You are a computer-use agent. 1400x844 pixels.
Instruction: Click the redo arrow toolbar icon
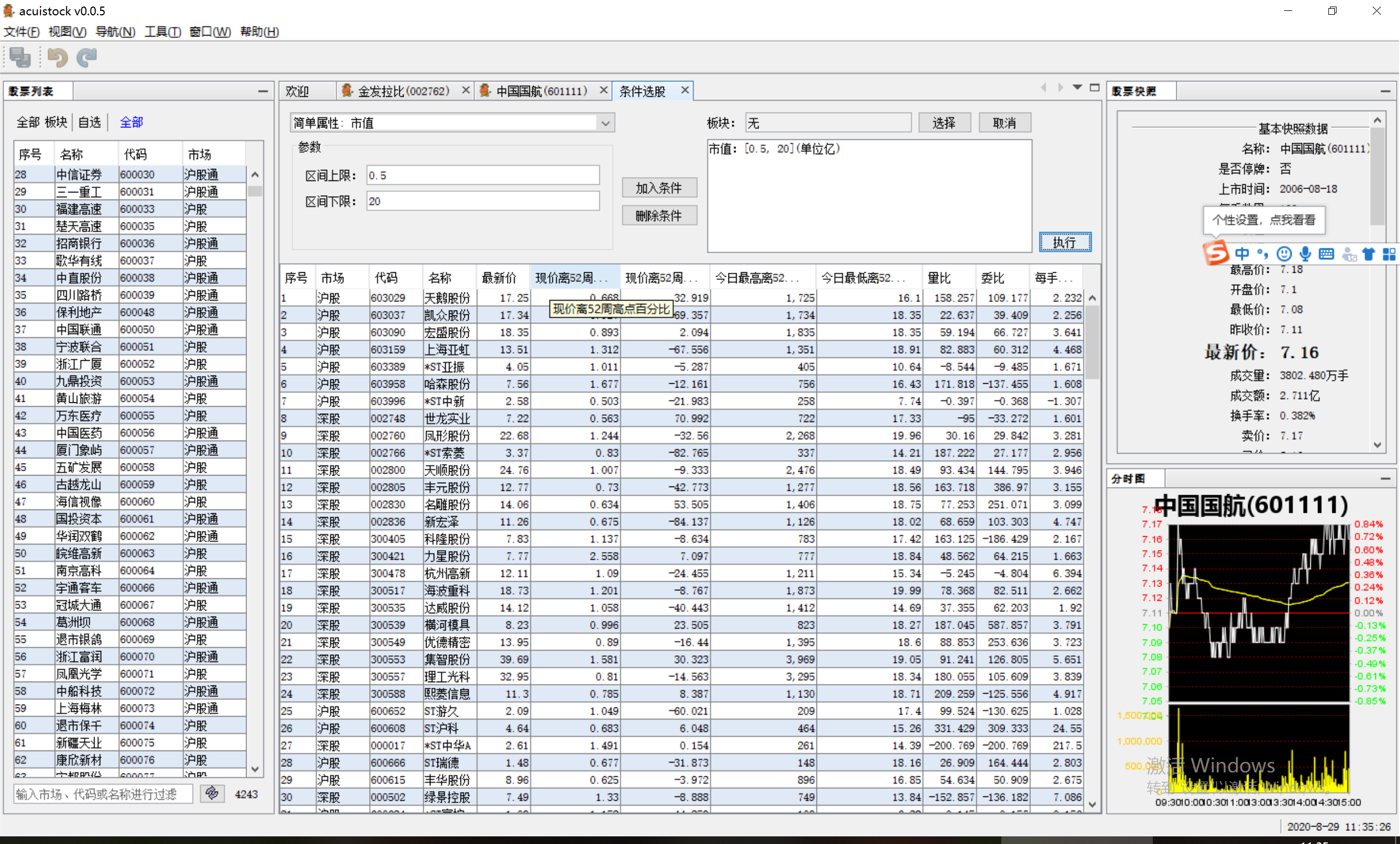pos(87,57)
